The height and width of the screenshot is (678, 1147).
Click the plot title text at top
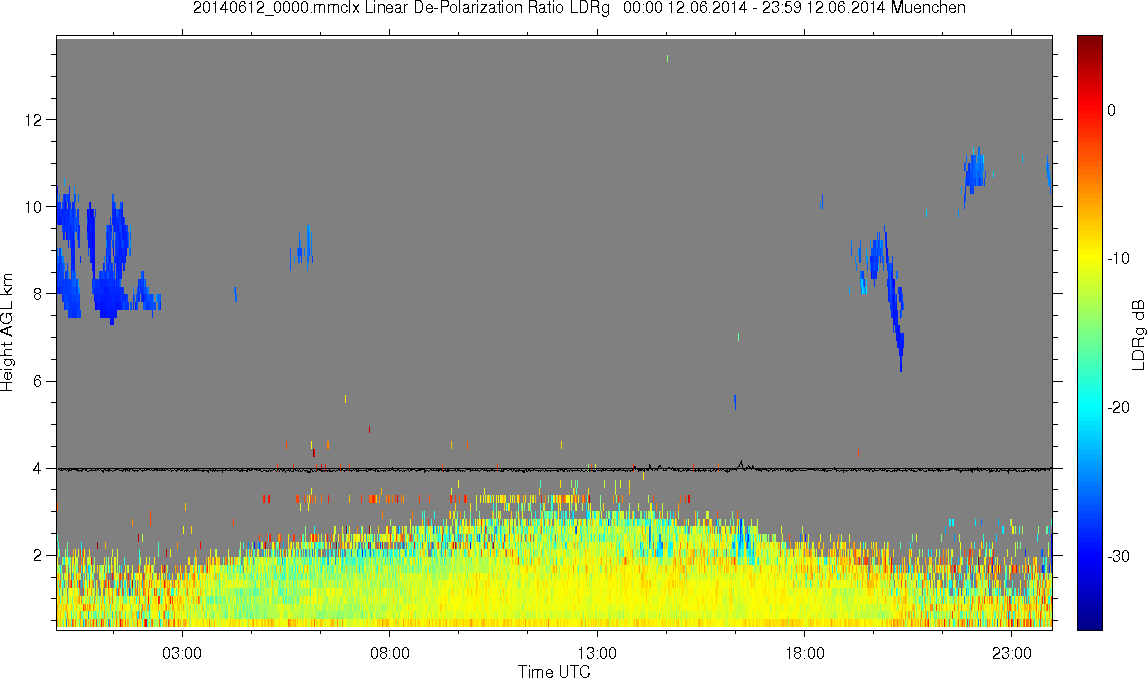[579, 8]
